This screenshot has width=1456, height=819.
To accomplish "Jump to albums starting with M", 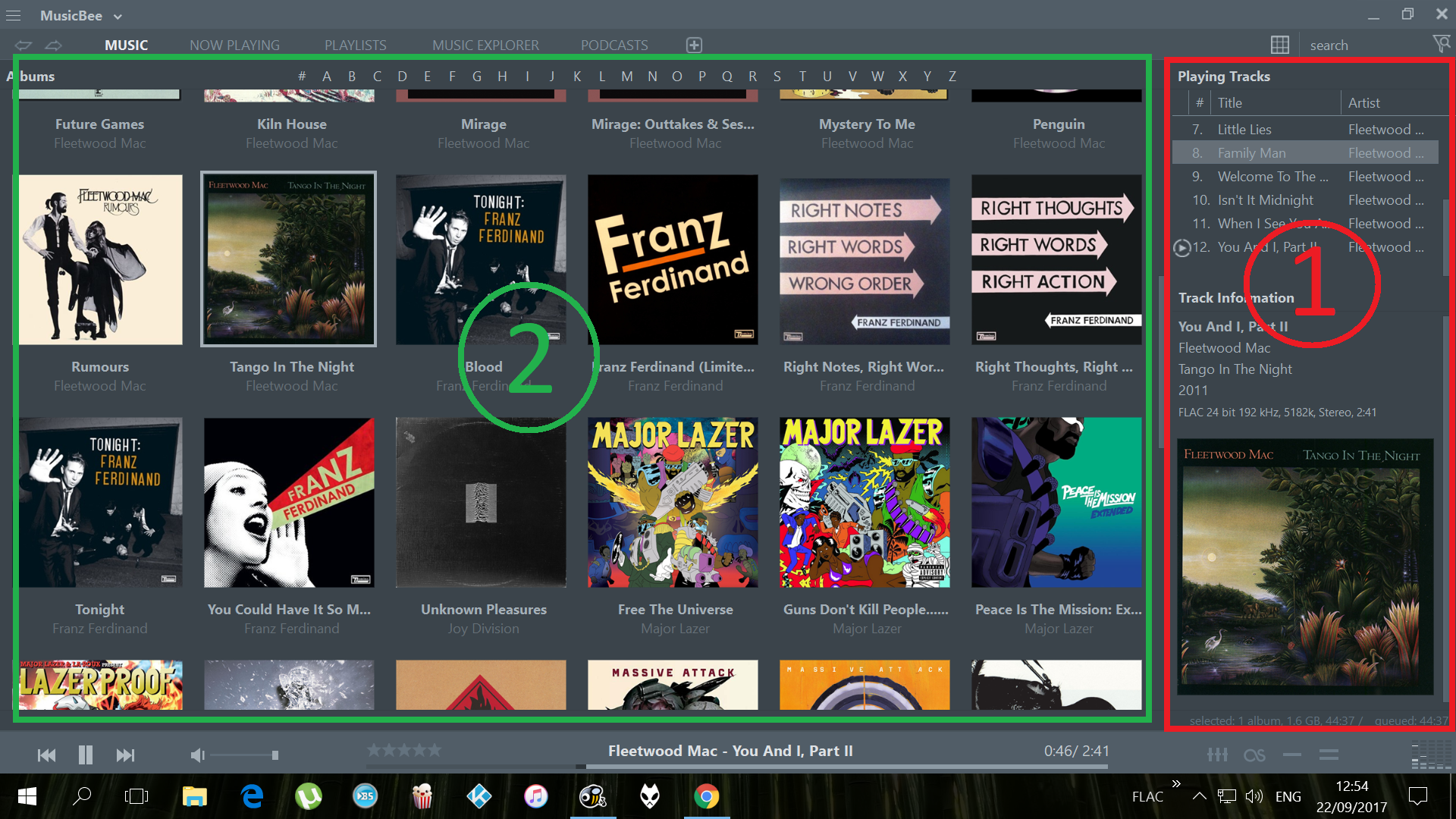I will [x=626, y=76].
